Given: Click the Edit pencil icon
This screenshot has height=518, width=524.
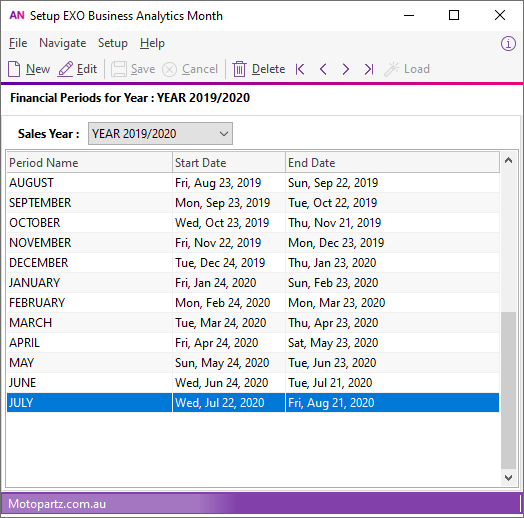Looking at the screenshot, I should click(65, 69).
